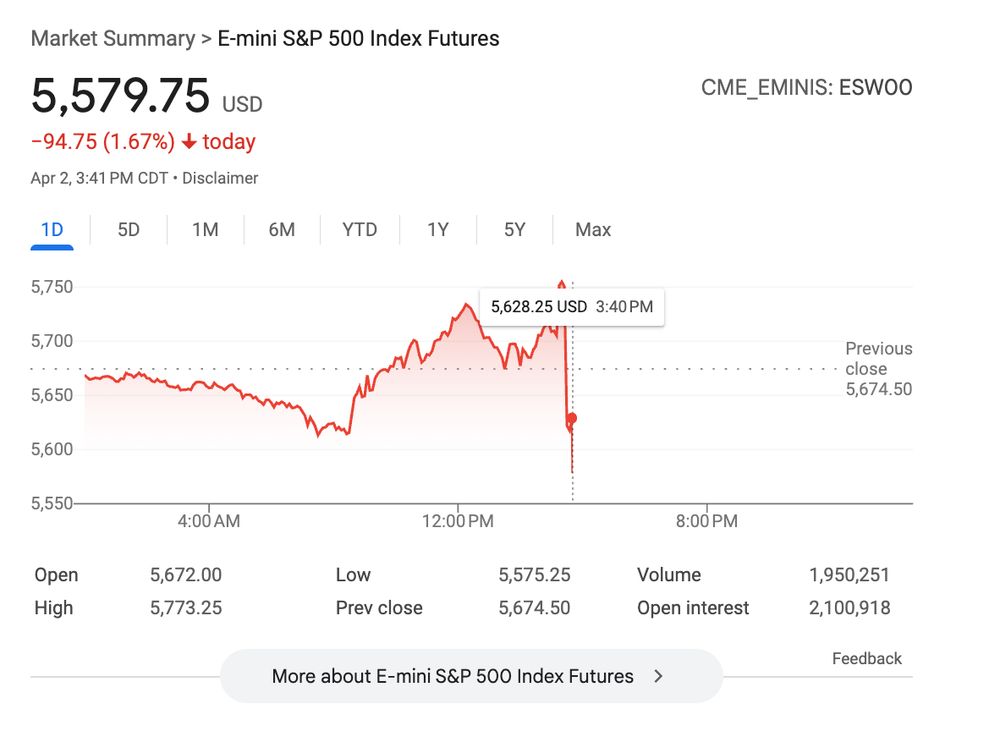Click the CME_EMINIS: ESW00 ticker label

click(806, 88)
